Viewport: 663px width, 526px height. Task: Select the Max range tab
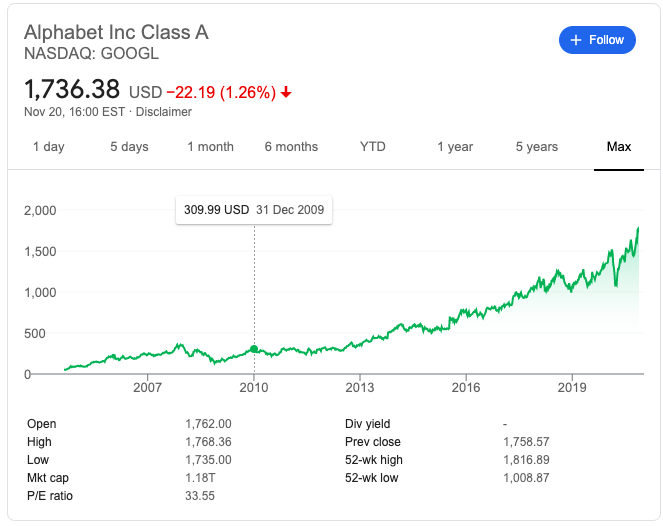click(x=619, y=147)
